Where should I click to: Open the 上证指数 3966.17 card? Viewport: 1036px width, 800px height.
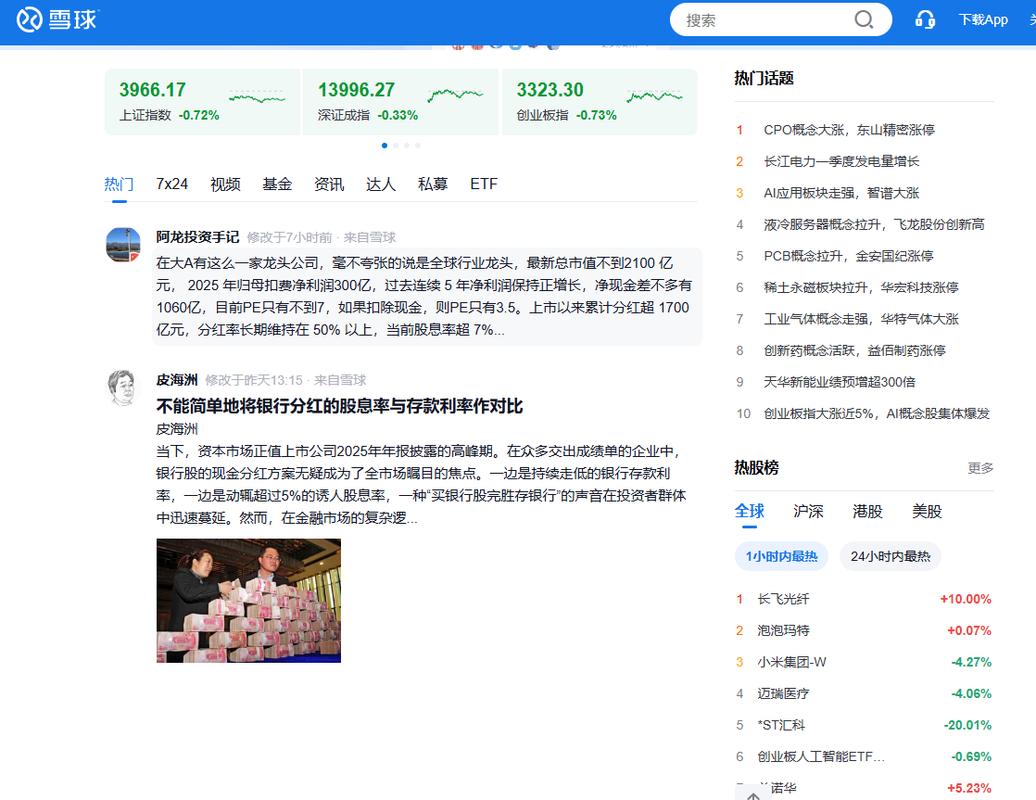point(202,102)
